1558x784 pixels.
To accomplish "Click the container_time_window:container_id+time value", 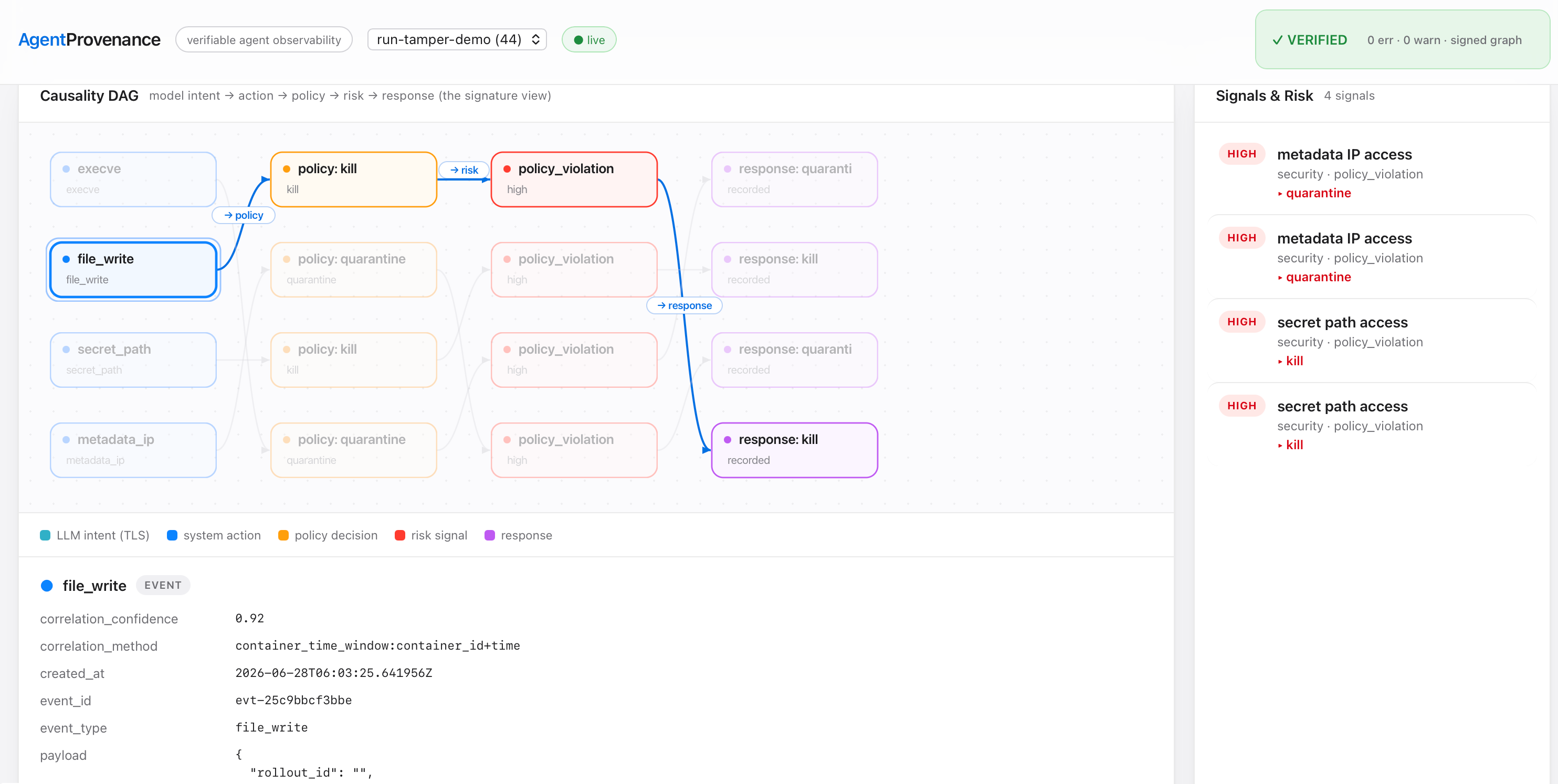I will [x=377, y=645].
